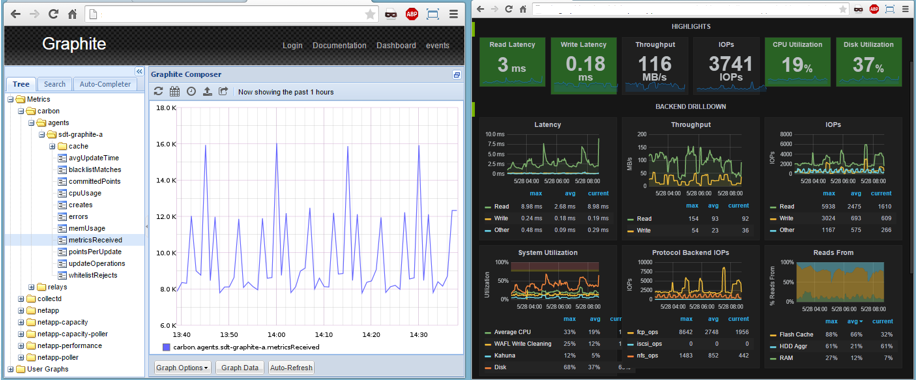Open the events link in Graphite header
The height and width of the screenshot is (380, 916).
coord(438,46)
